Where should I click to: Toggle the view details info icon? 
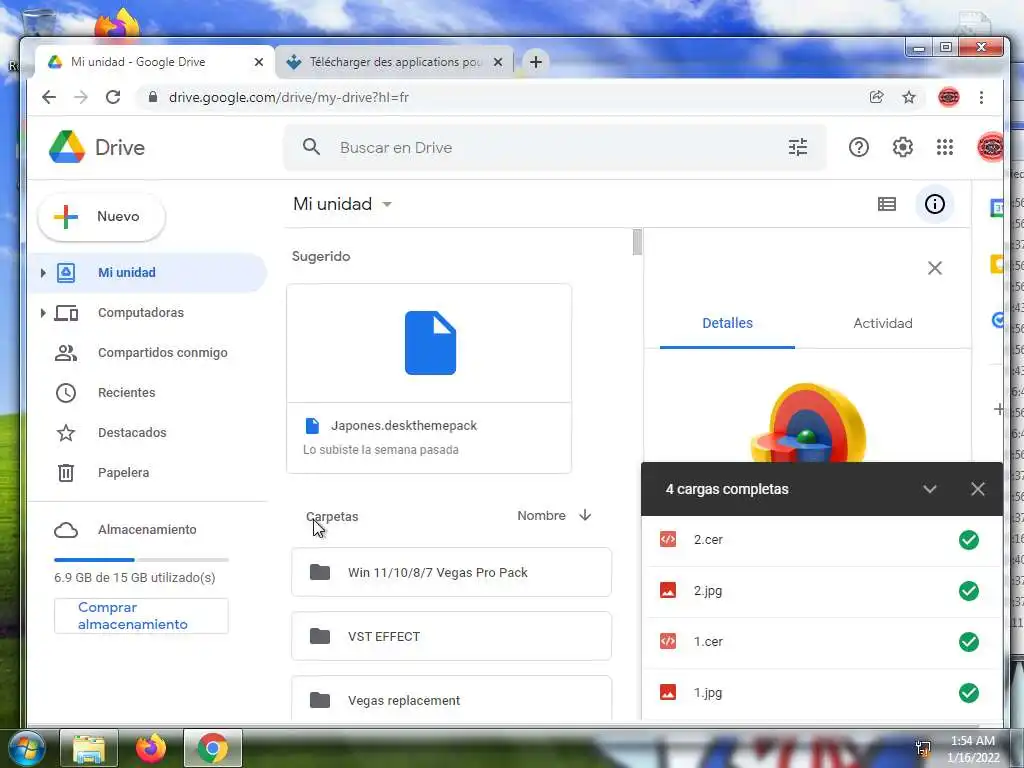935,204
